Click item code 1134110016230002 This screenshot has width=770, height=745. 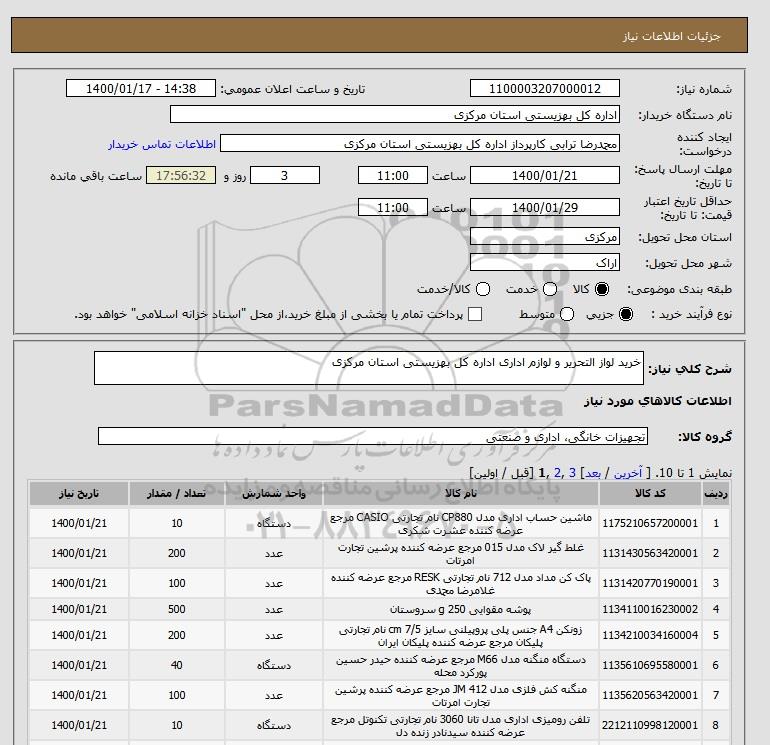click(650, 609)
